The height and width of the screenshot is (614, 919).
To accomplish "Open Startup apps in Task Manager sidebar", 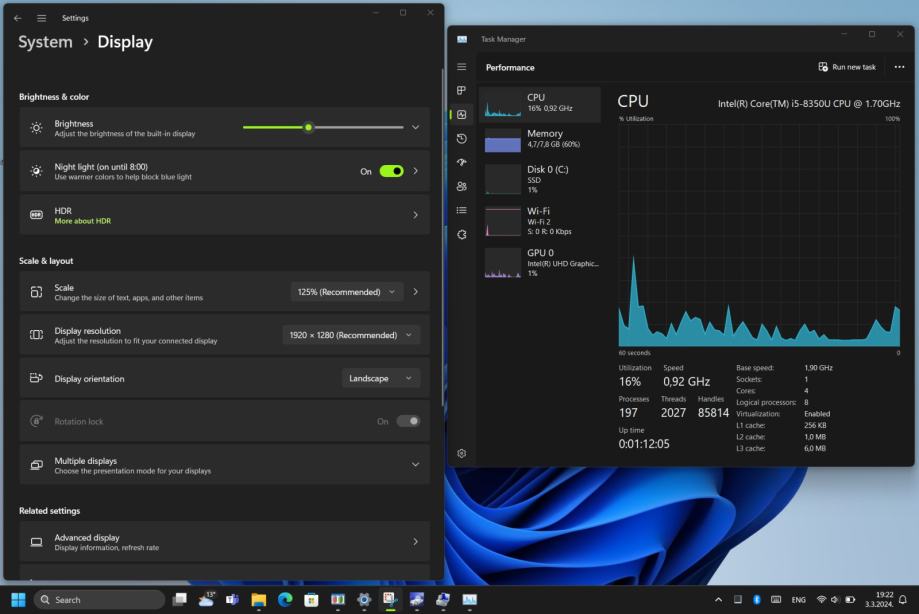I will pos(462,162).
